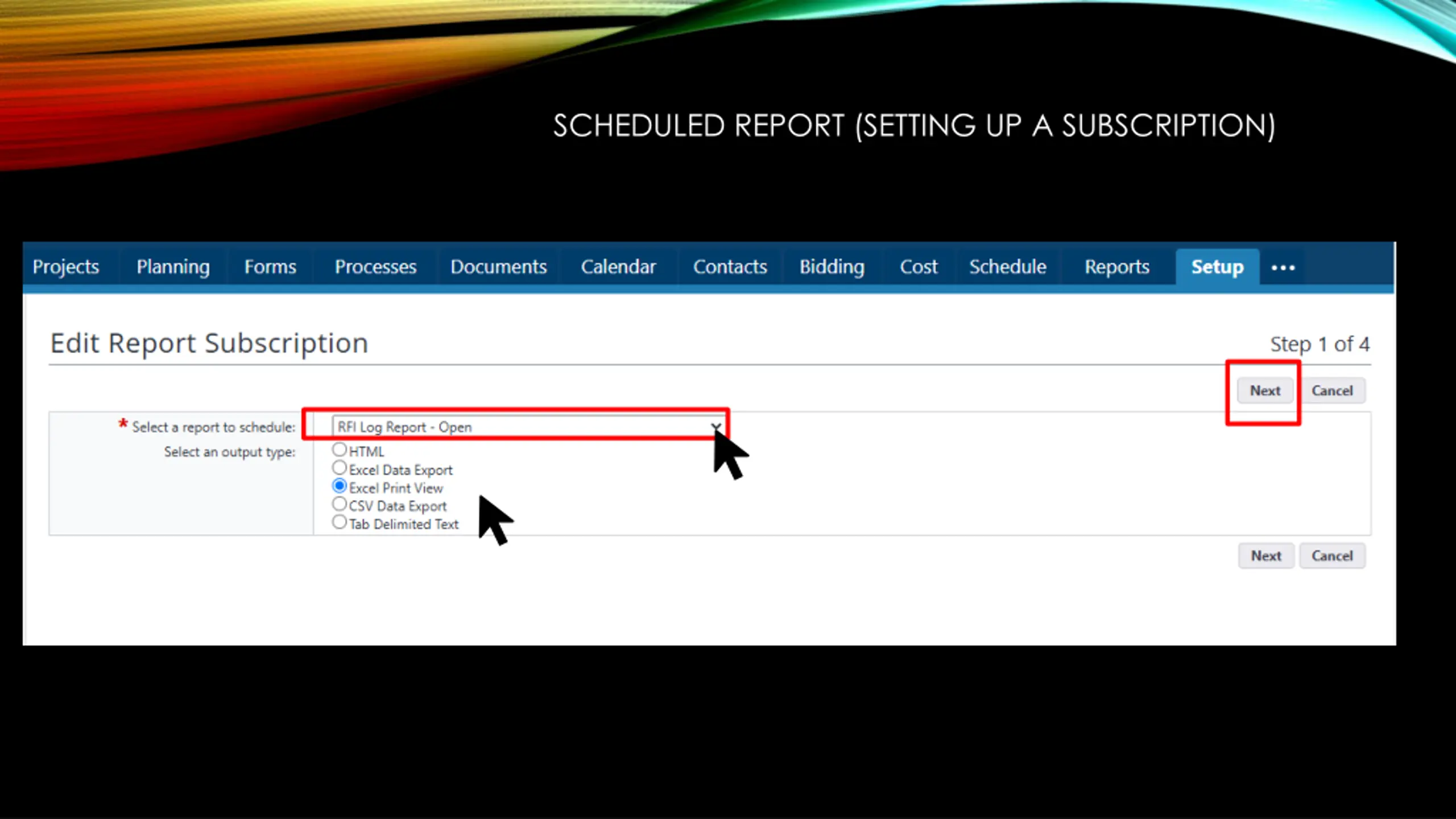Open the Processes tab
This screenshot has height=819, width=1456.
(375, 267)
